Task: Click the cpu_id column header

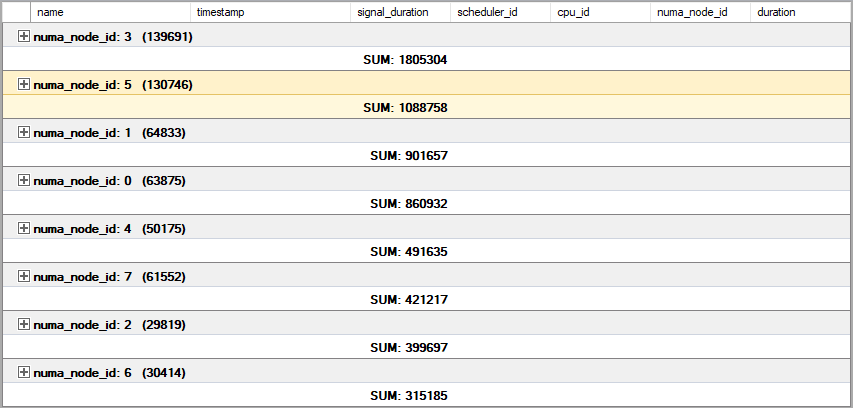Action: tap(600, 13)
